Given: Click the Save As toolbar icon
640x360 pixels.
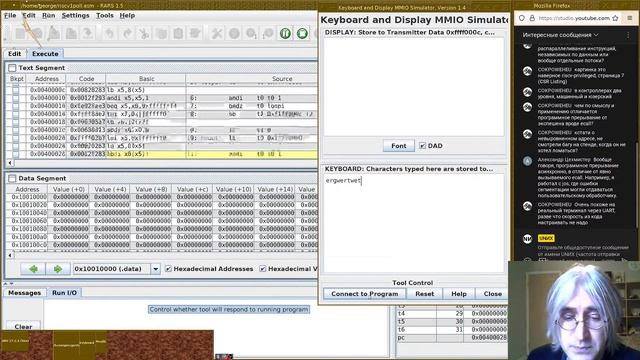Looking at the screenshot, I should 71,33.
